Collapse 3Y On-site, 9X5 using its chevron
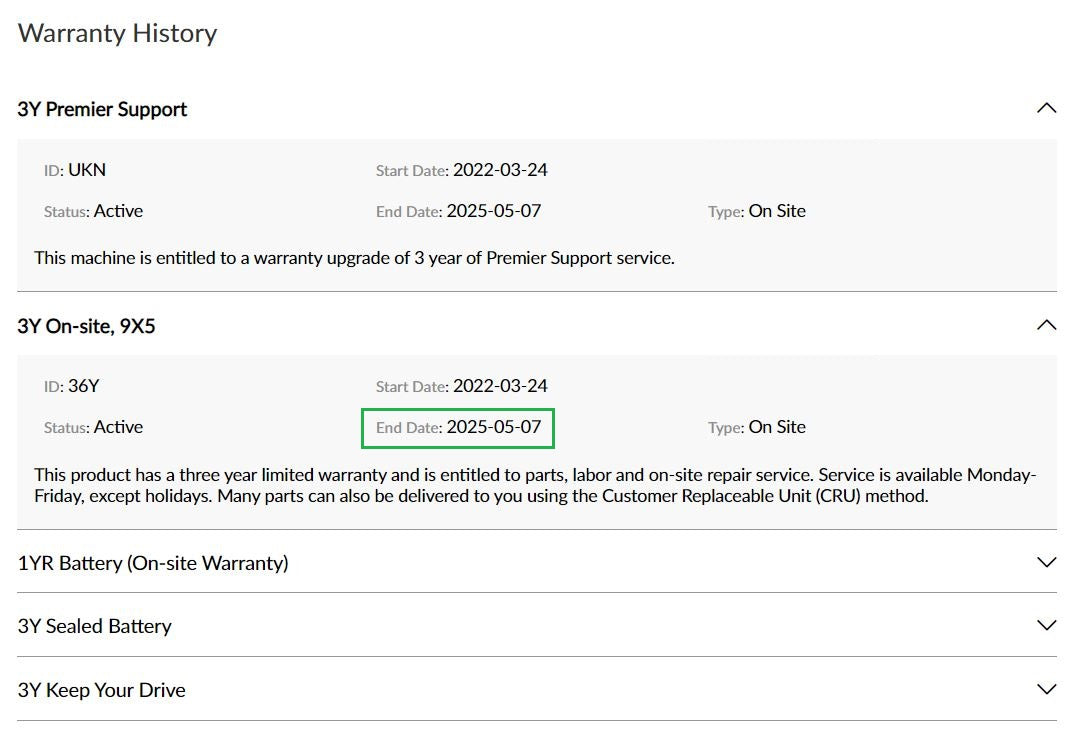1081x739 pixels. (1046, 325)
